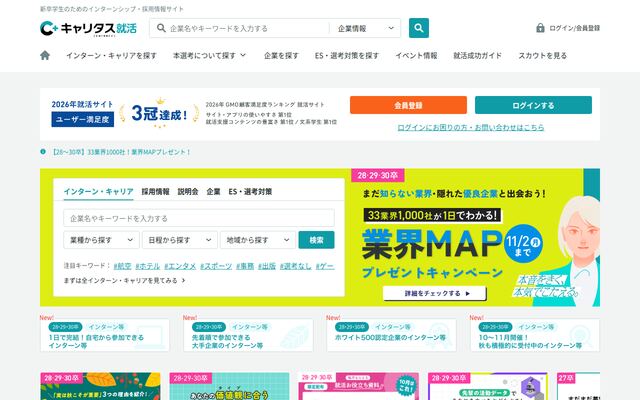Expand the 本選考について探す menu

(209, 56)
